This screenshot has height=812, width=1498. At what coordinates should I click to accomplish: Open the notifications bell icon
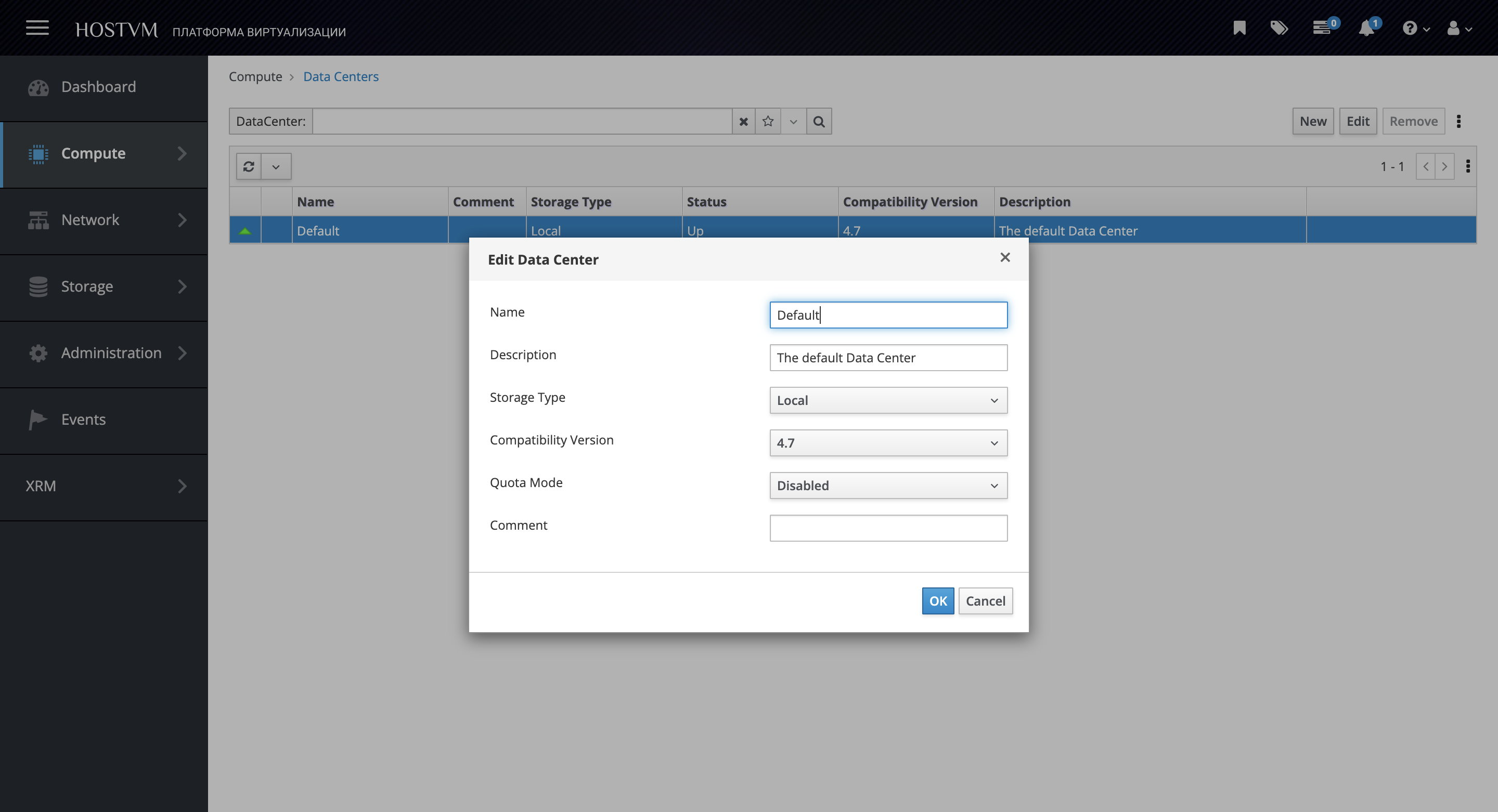click(x=1366, y=28)
